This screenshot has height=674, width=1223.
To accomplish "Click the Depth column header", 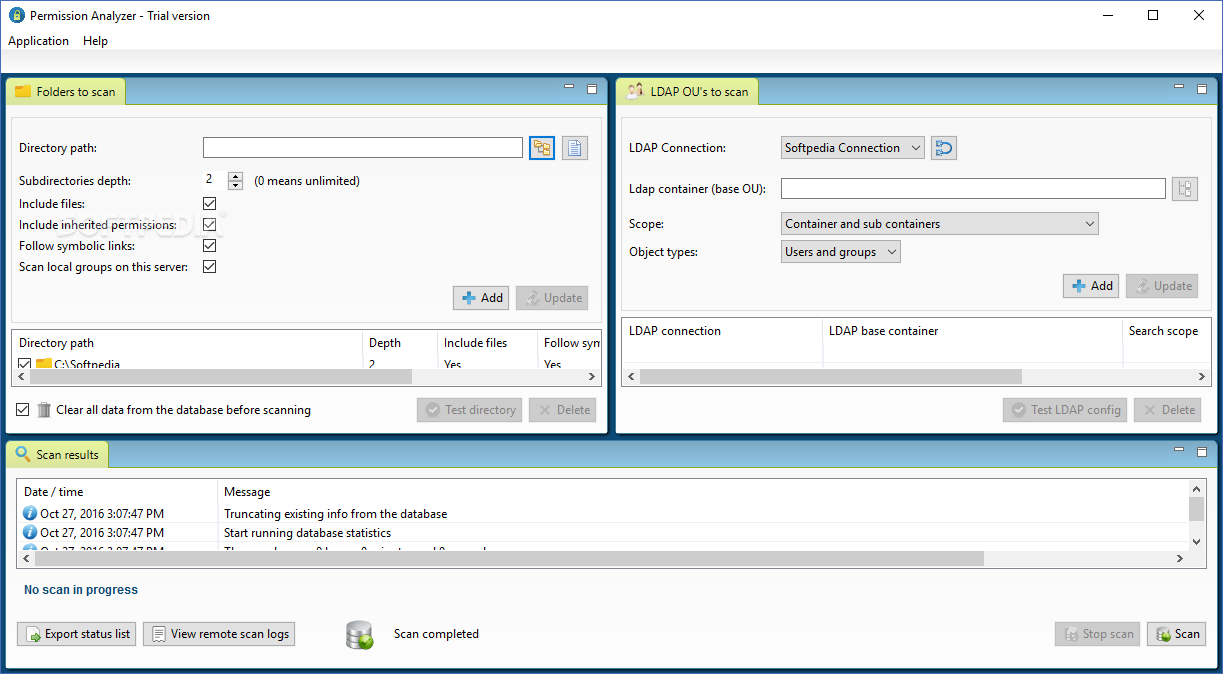I will click(x=400, y=343).
